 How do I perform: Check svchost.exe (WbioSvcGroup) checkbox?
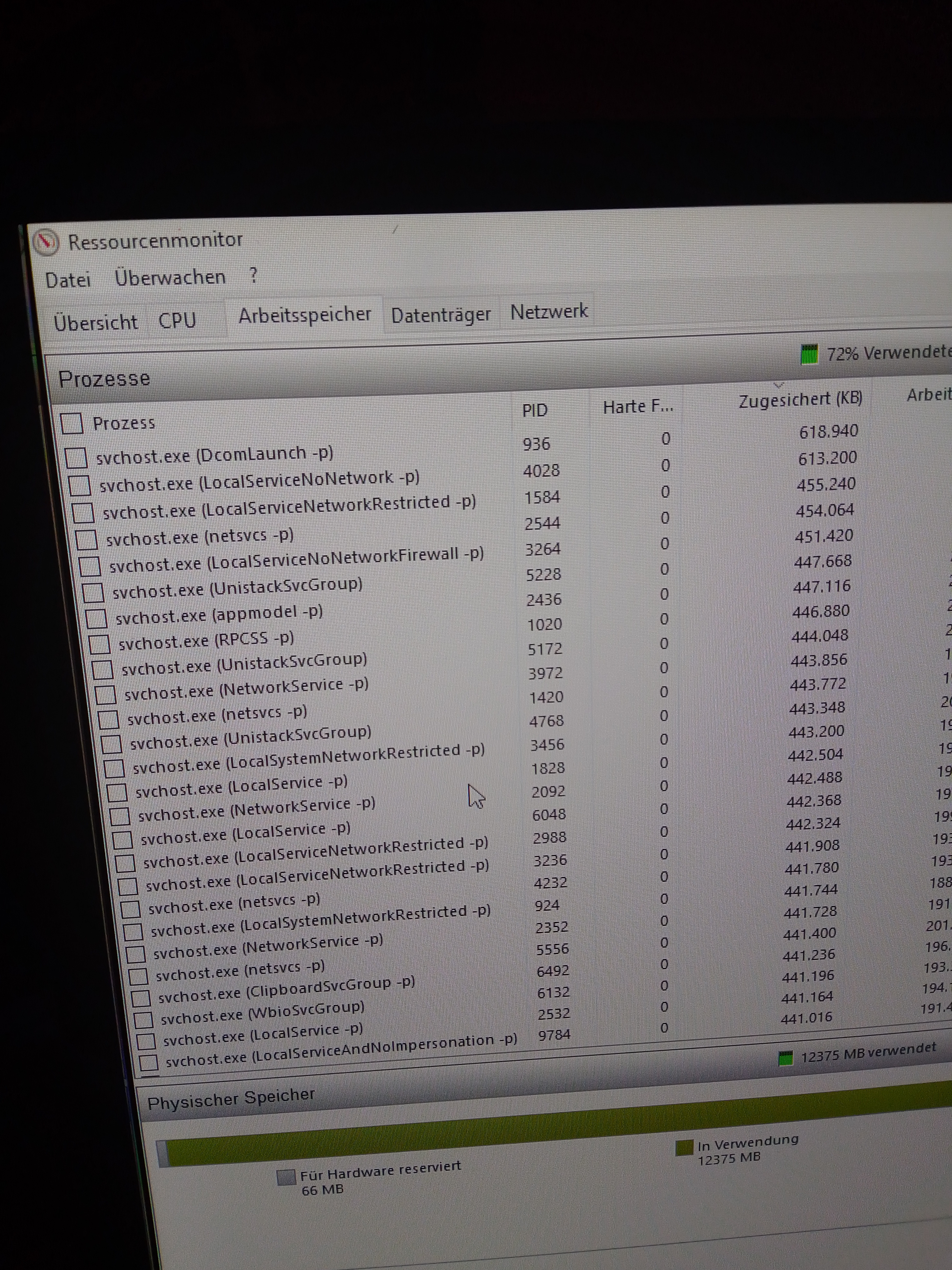coord(143,1020)
